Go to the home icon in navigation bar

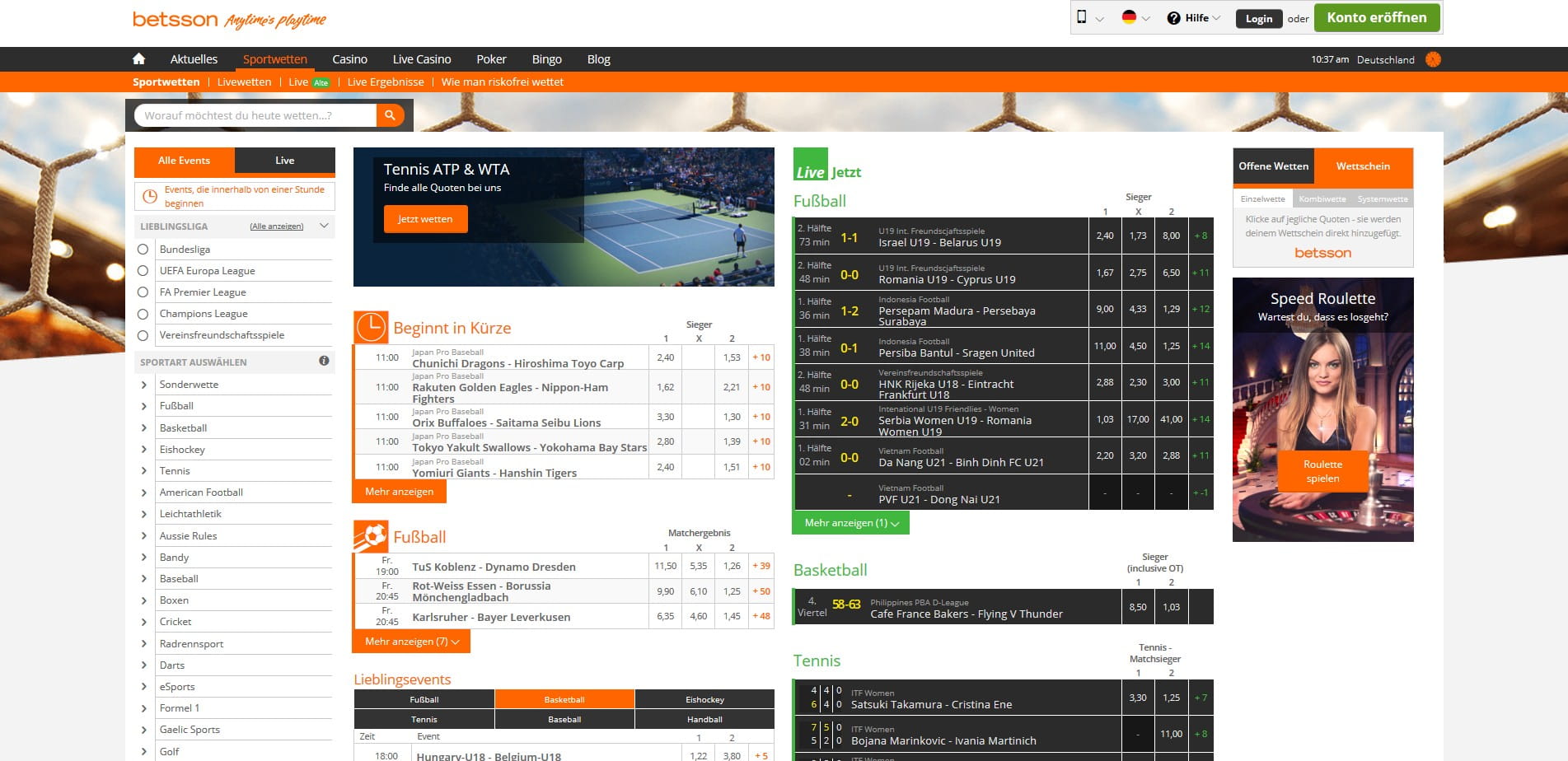point(138,58)
